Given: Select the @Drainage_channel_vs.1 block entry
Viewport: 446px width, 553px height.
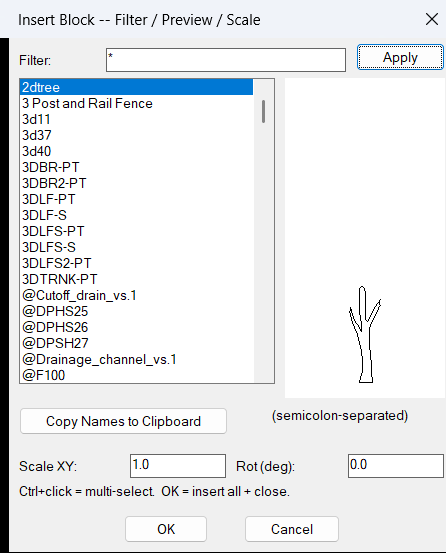Looking at the screenshot, I should (136, 359).
